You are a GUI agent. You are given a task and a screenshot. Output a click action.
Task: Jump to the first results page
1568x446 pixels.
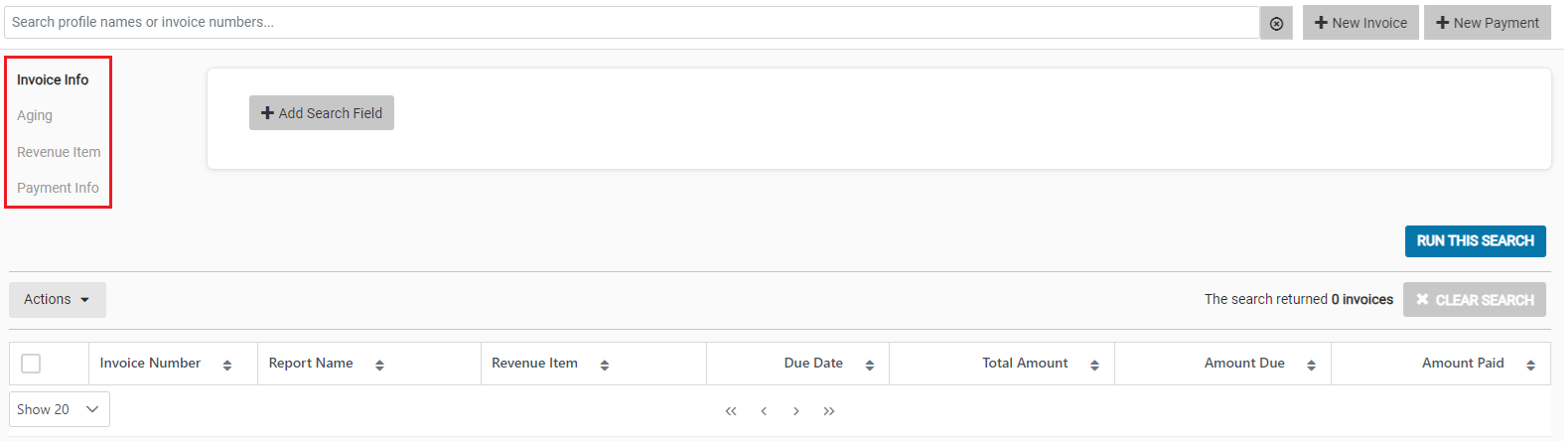pos(731,411)
